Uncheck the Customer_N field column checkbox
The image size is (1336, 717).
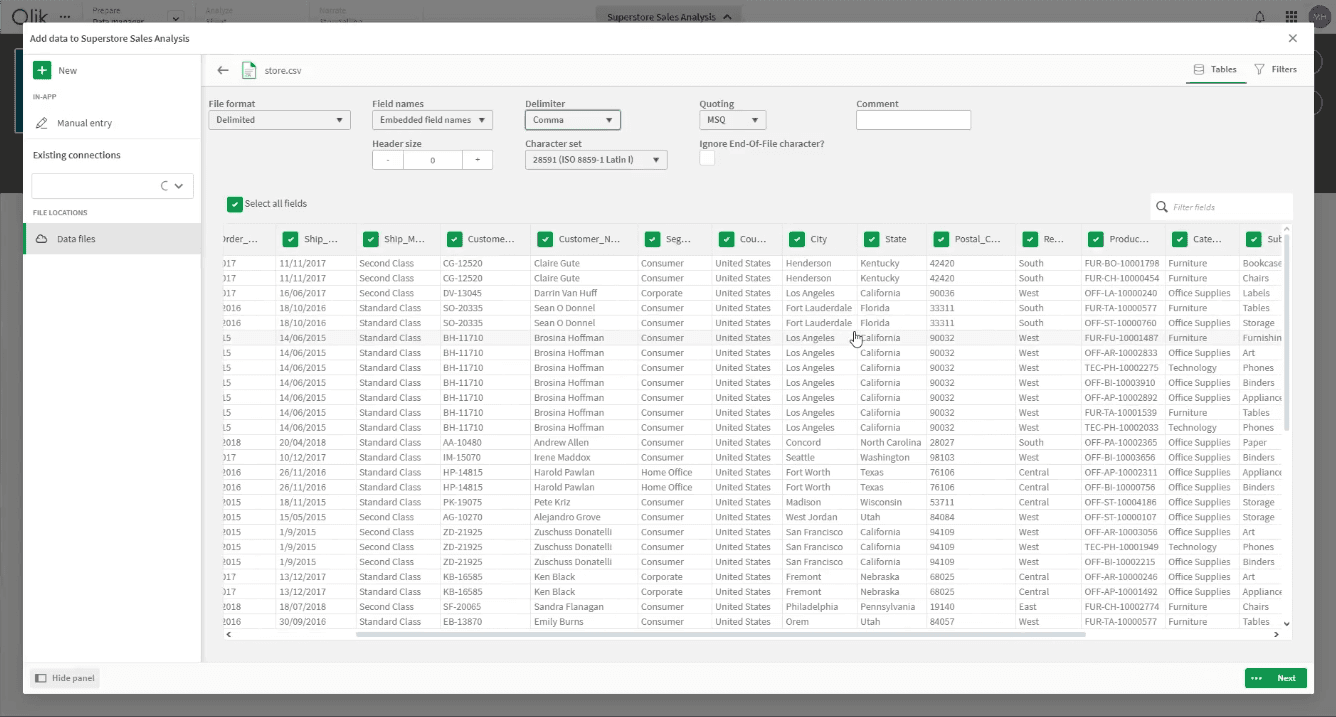(x=545, y=238)
